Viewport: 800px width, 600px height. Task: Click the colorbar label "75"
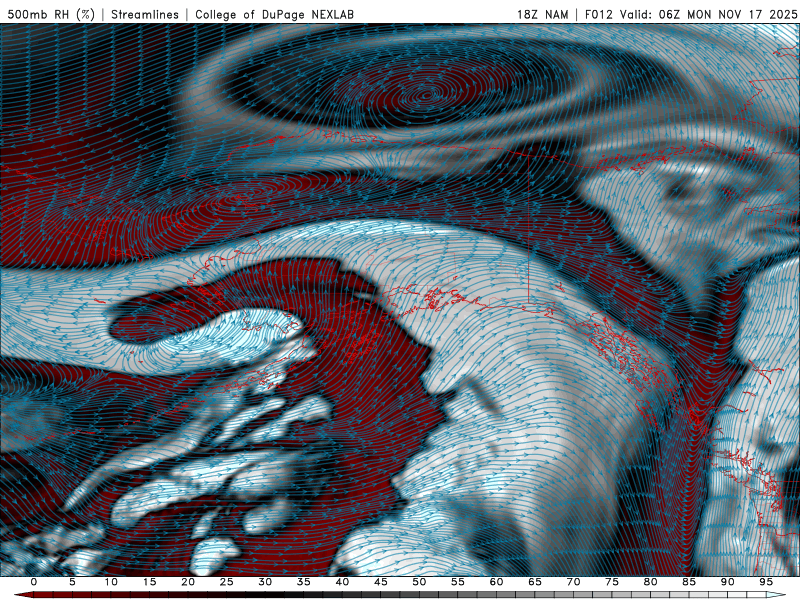point(612,582)
